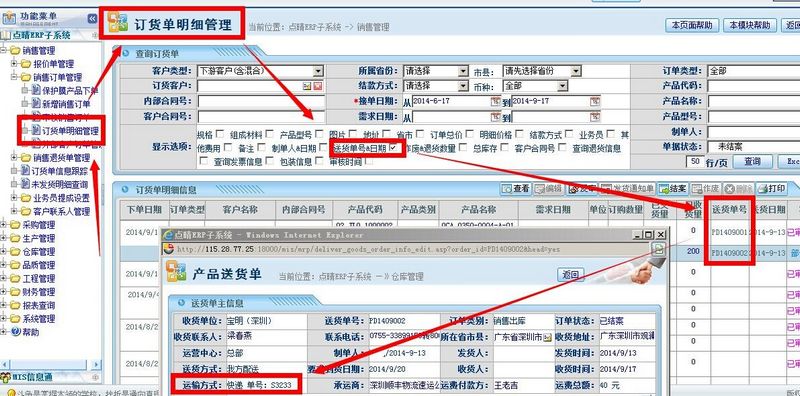
Task: Clear 订货客户 field using red X icon
Action: tap(318, 86)
